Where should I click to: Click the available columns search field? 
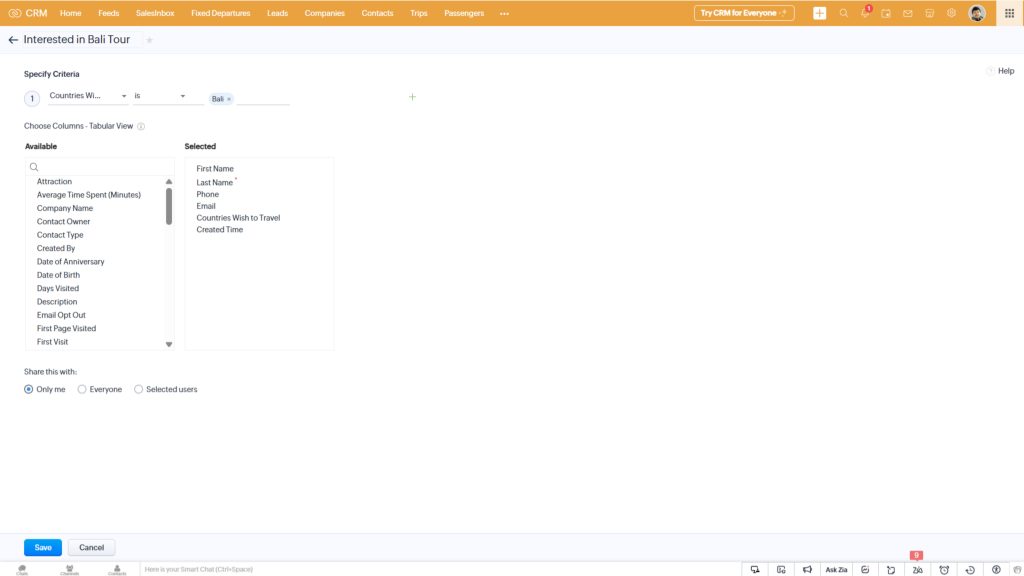point(100,167)
